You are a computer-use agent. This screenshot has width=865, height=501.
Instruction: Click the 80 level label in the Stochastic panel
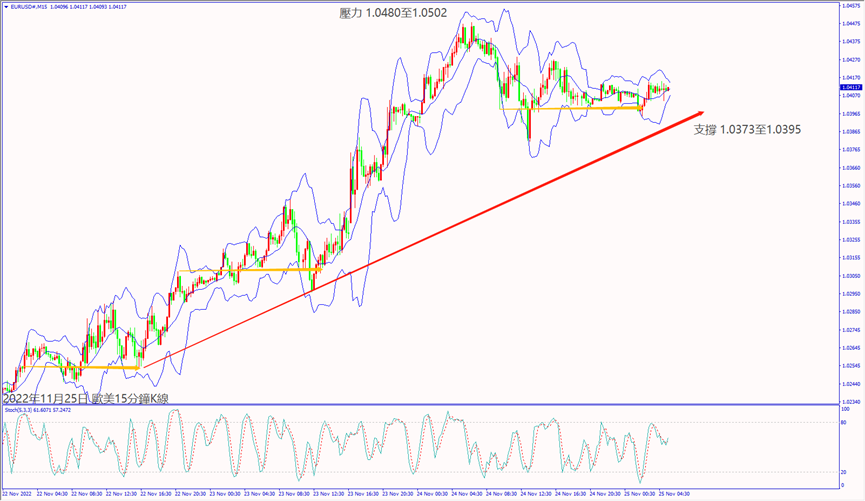[845, 423]
